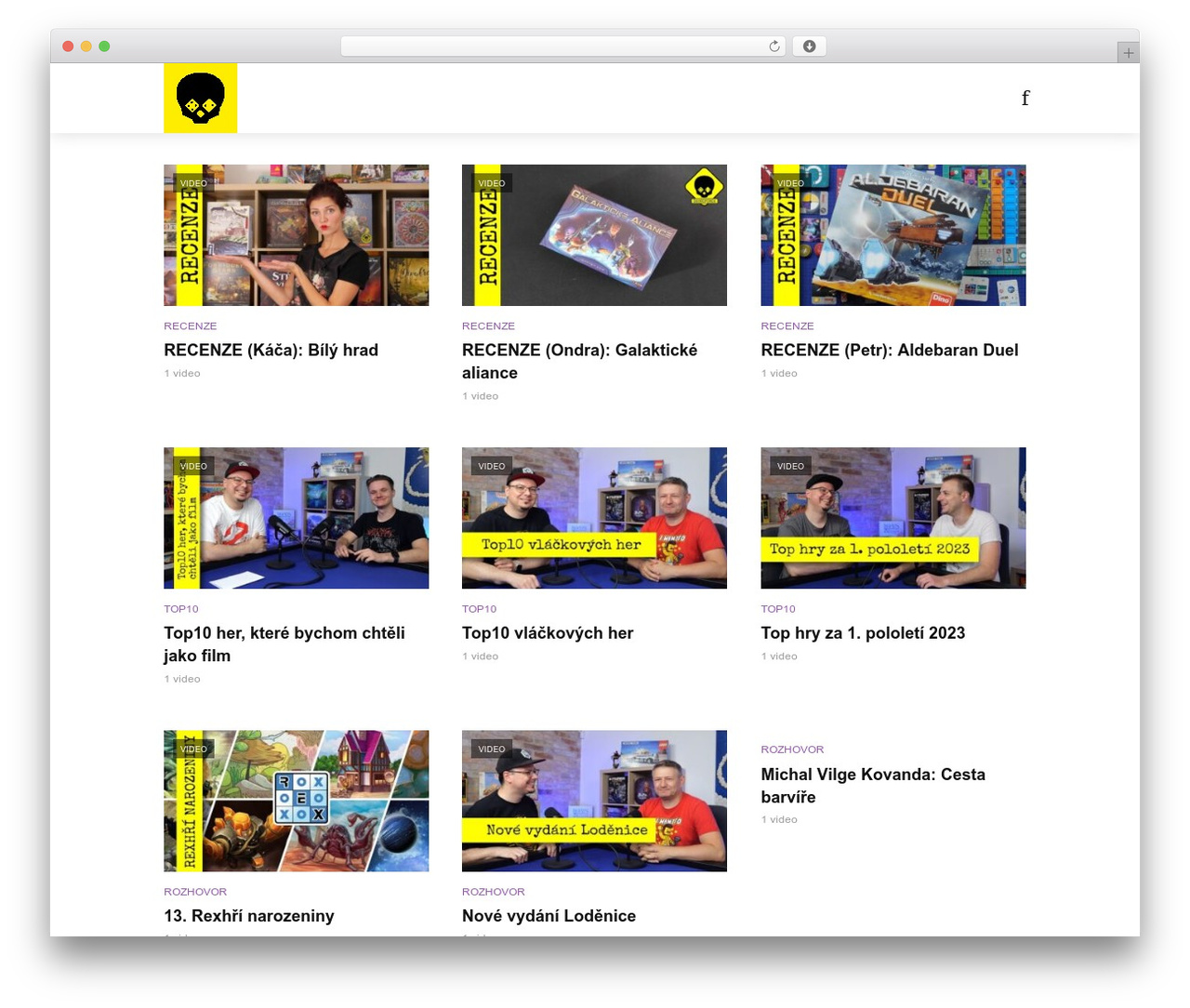Open the Aldebaran Duel review thumbnail
1190x1008 pixels.
pos(892,235)
